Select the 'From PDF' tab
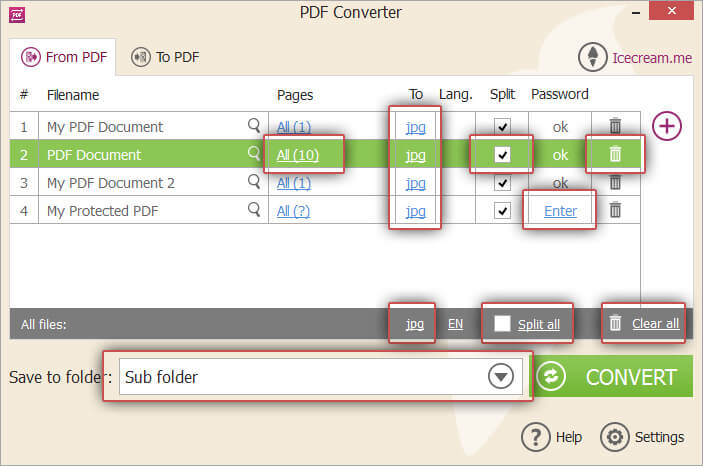This screenshot has height=466, width=703. click(x=63, y=57)
